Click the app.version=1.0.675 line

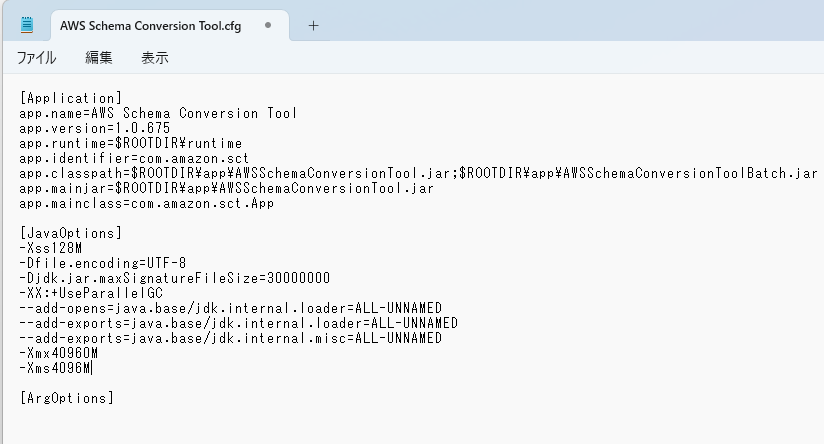[x=95, y=128]
